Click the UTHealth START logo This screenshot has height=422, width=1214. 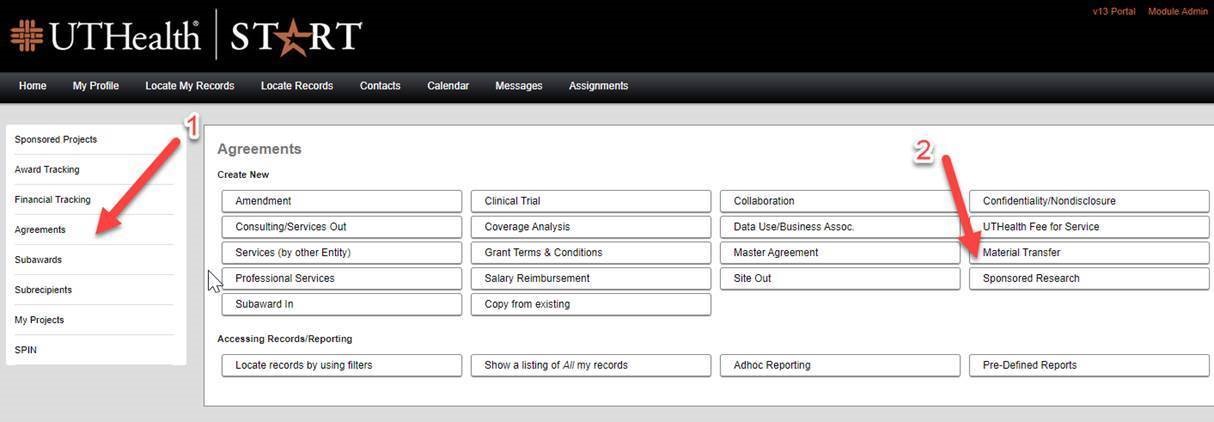186,37
